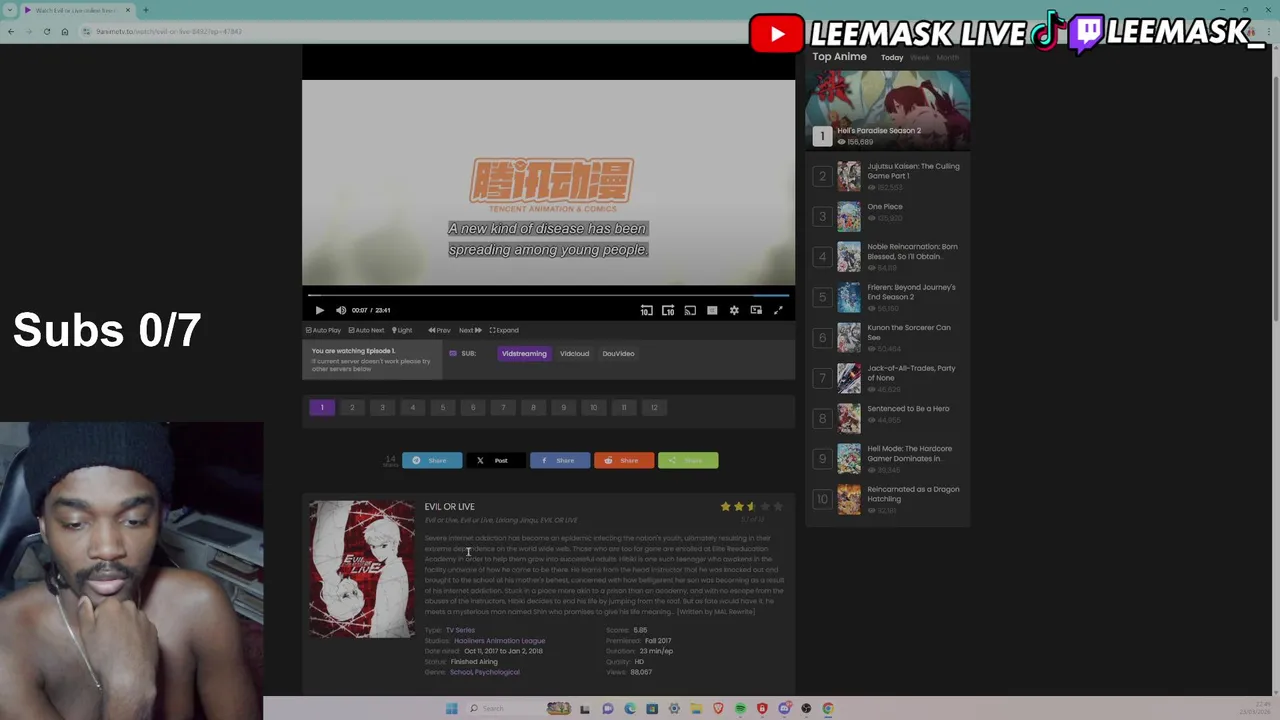Open One Piece in Top Anime
This screenshot has height=720, width=1280.
[885, 207]
